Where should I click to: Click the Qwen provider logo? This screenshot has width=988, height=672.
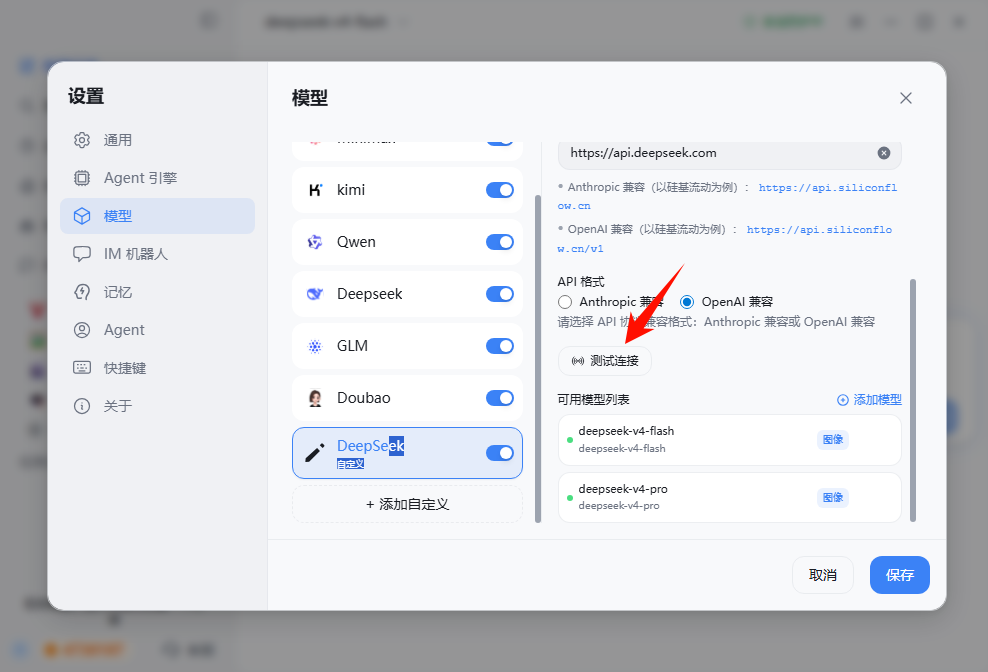click(x=314, y=242)
